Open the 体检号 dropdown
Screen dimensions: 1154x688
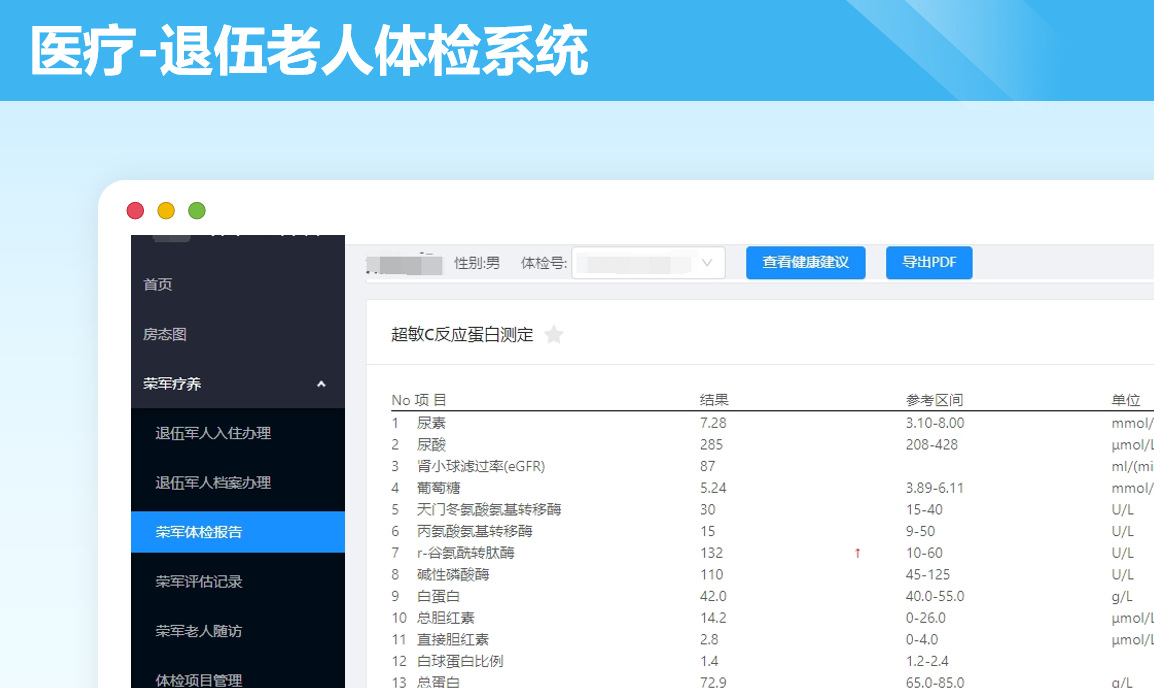coord(648,263)
